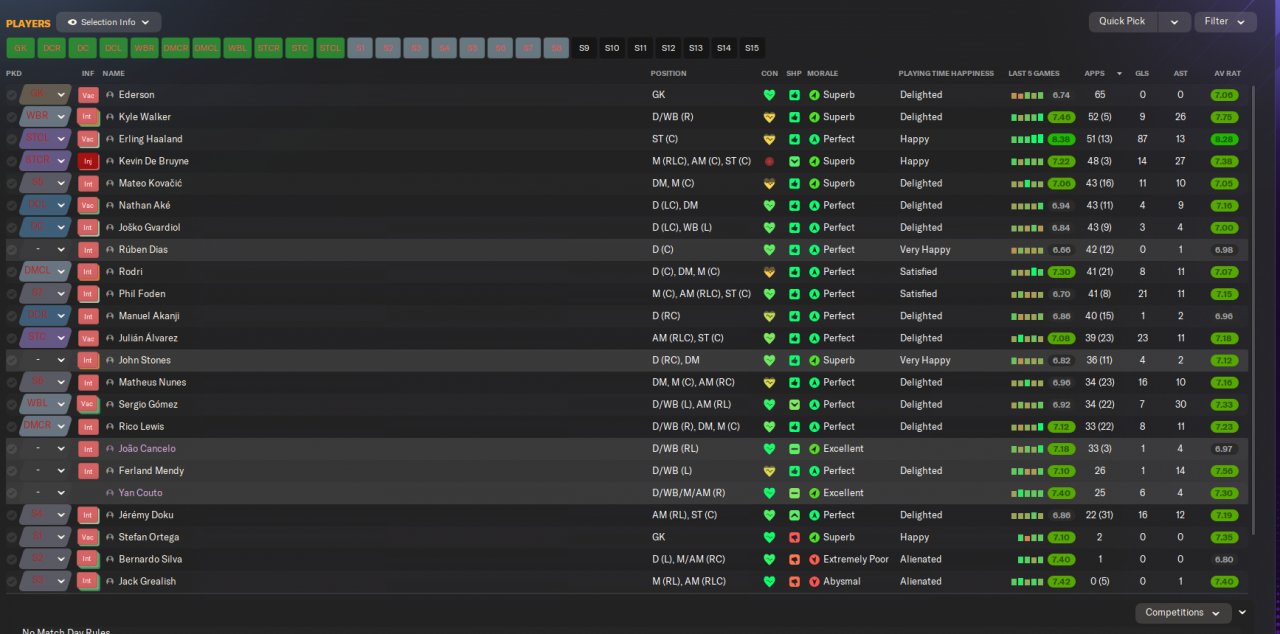Click Kevin De Bruyne's match sharpness icon
This screenshot has height=634, width=1280.
point(794,161)
